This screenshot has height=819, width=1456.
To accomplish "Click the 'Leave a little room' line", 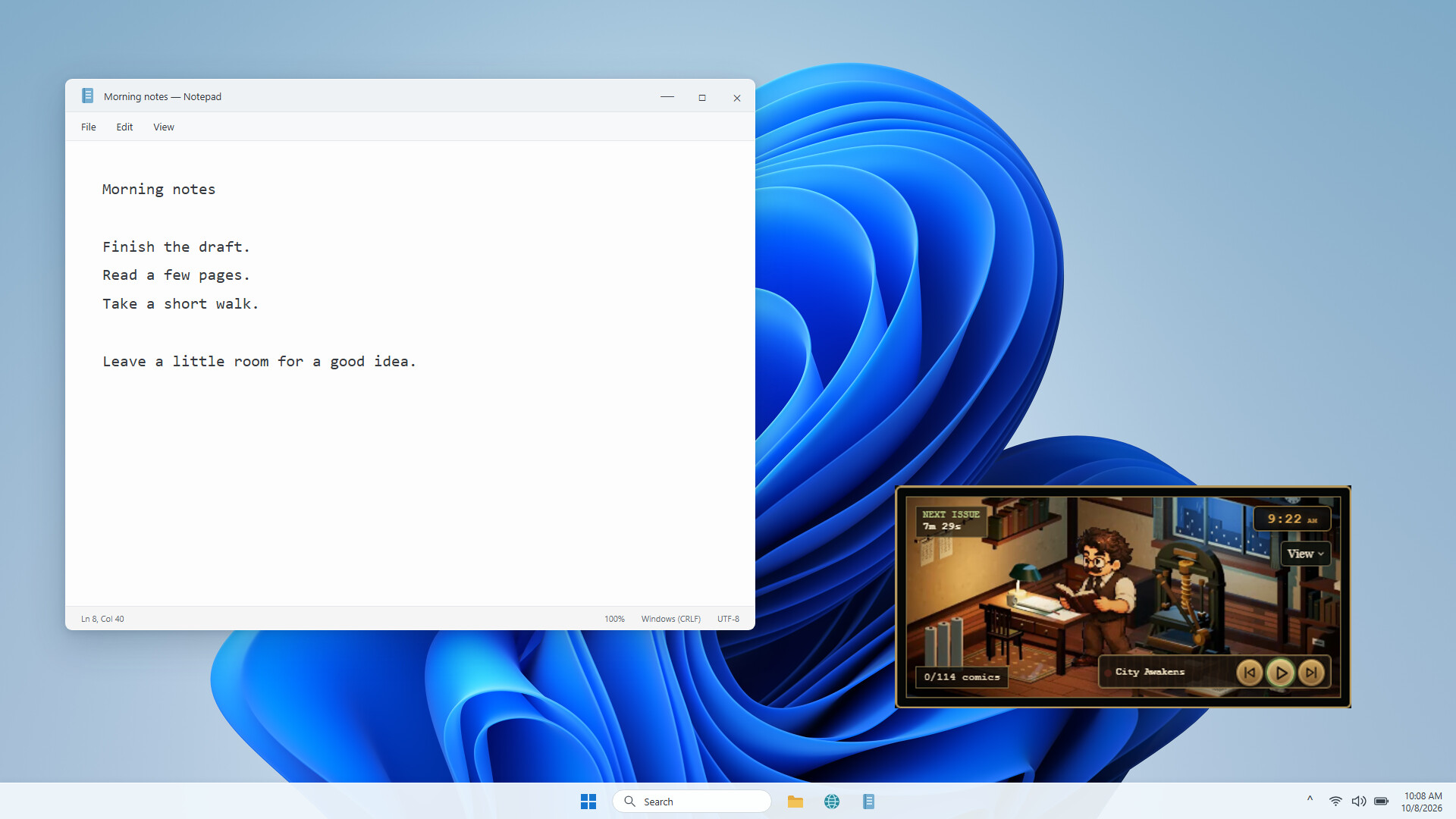I will coord(259,362).
